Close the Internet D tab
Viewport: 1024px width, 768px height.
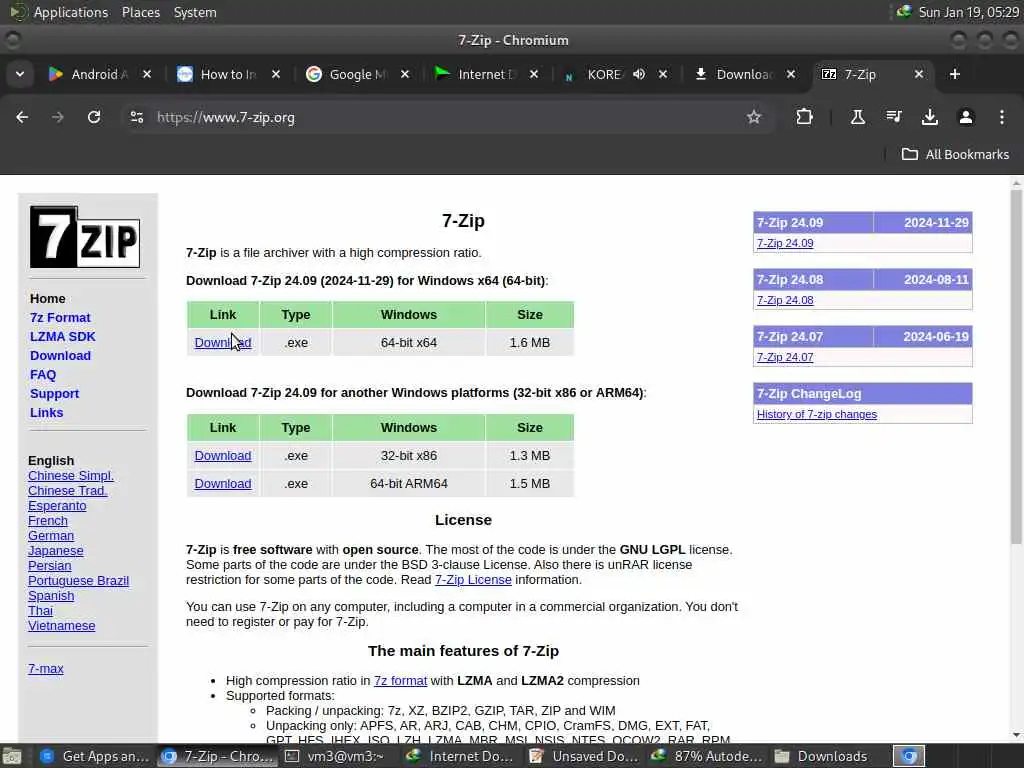click(534, 74)
